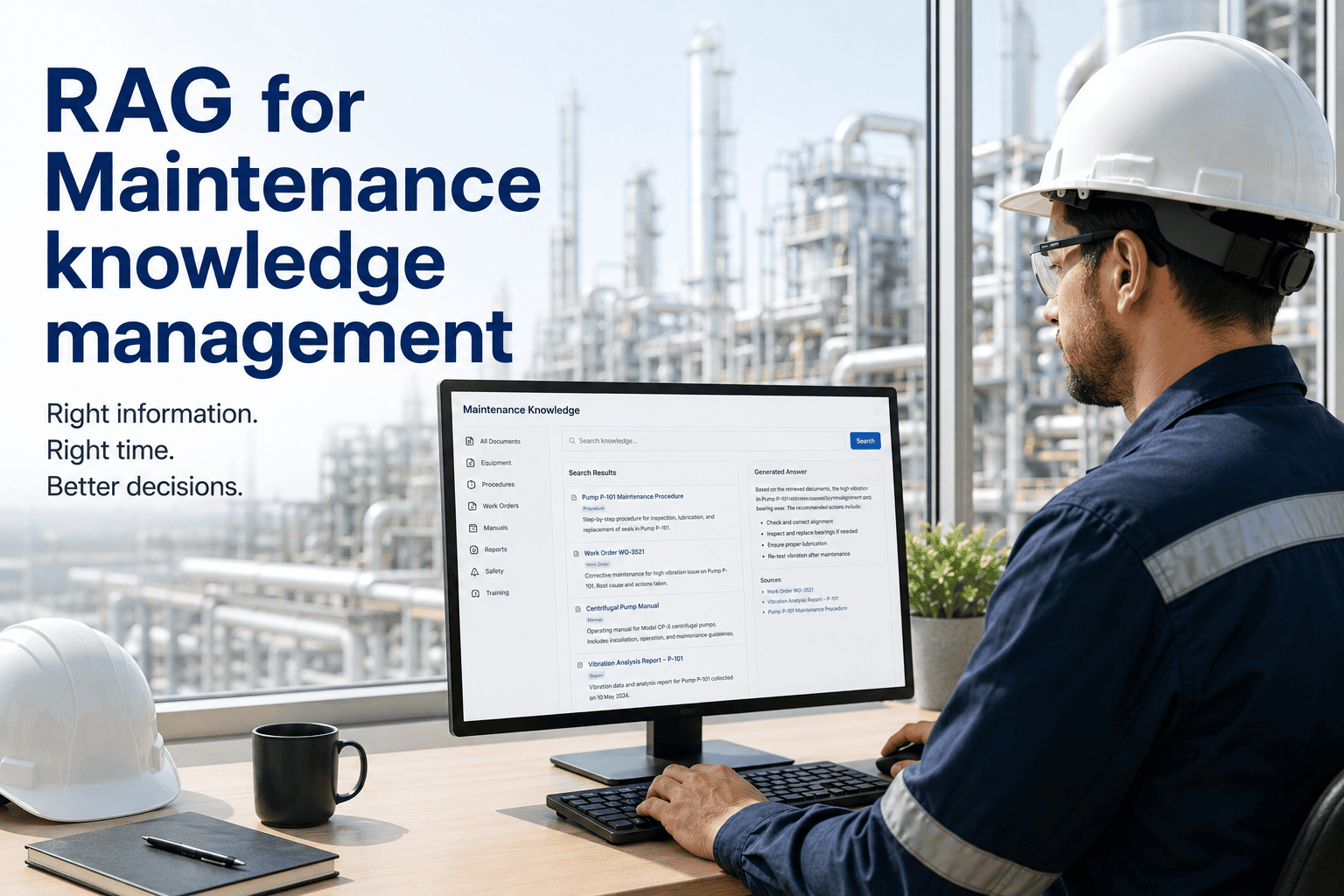
Task: Click the Maintenance Knowledge app title
Action: [x=521, y=409]
